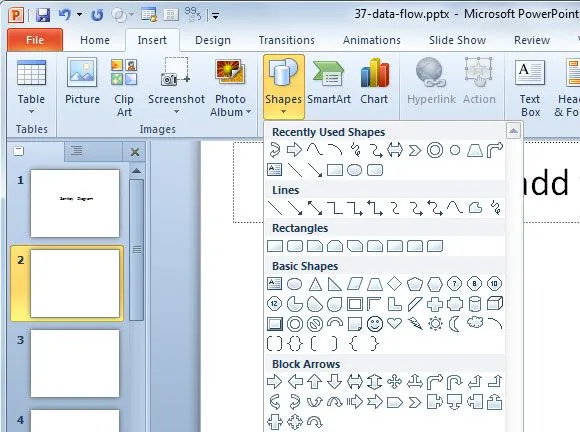Choose the Cube basic shape

point(495,304)
